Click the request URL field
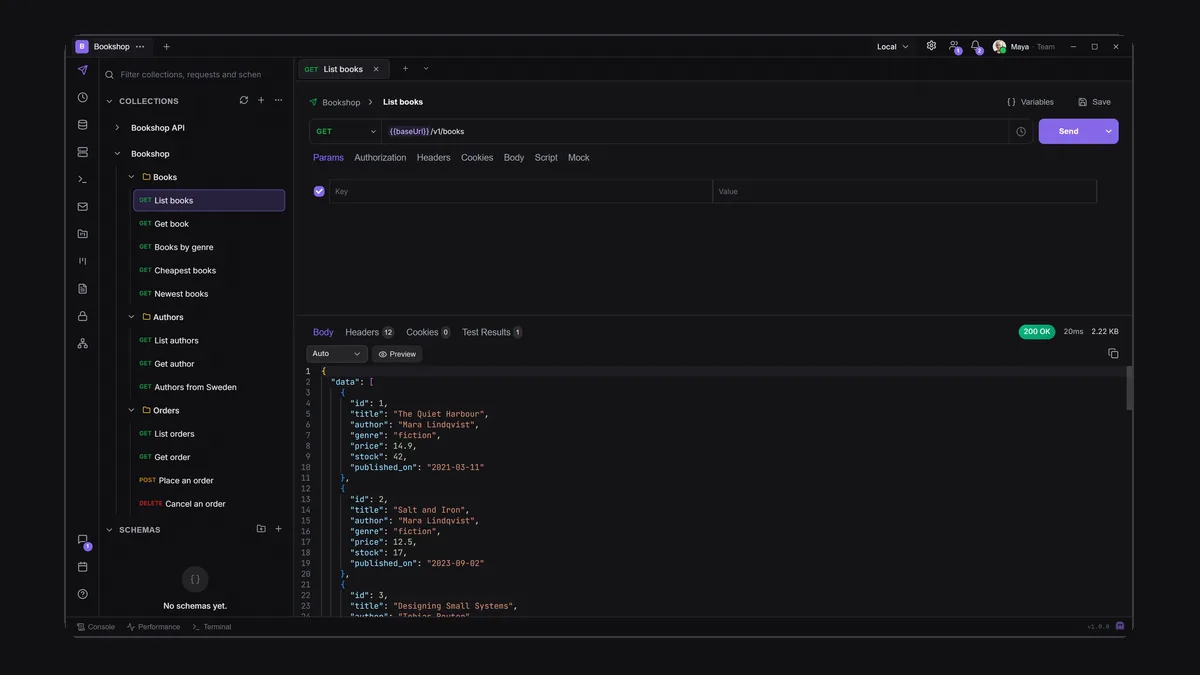 [695, 131]
